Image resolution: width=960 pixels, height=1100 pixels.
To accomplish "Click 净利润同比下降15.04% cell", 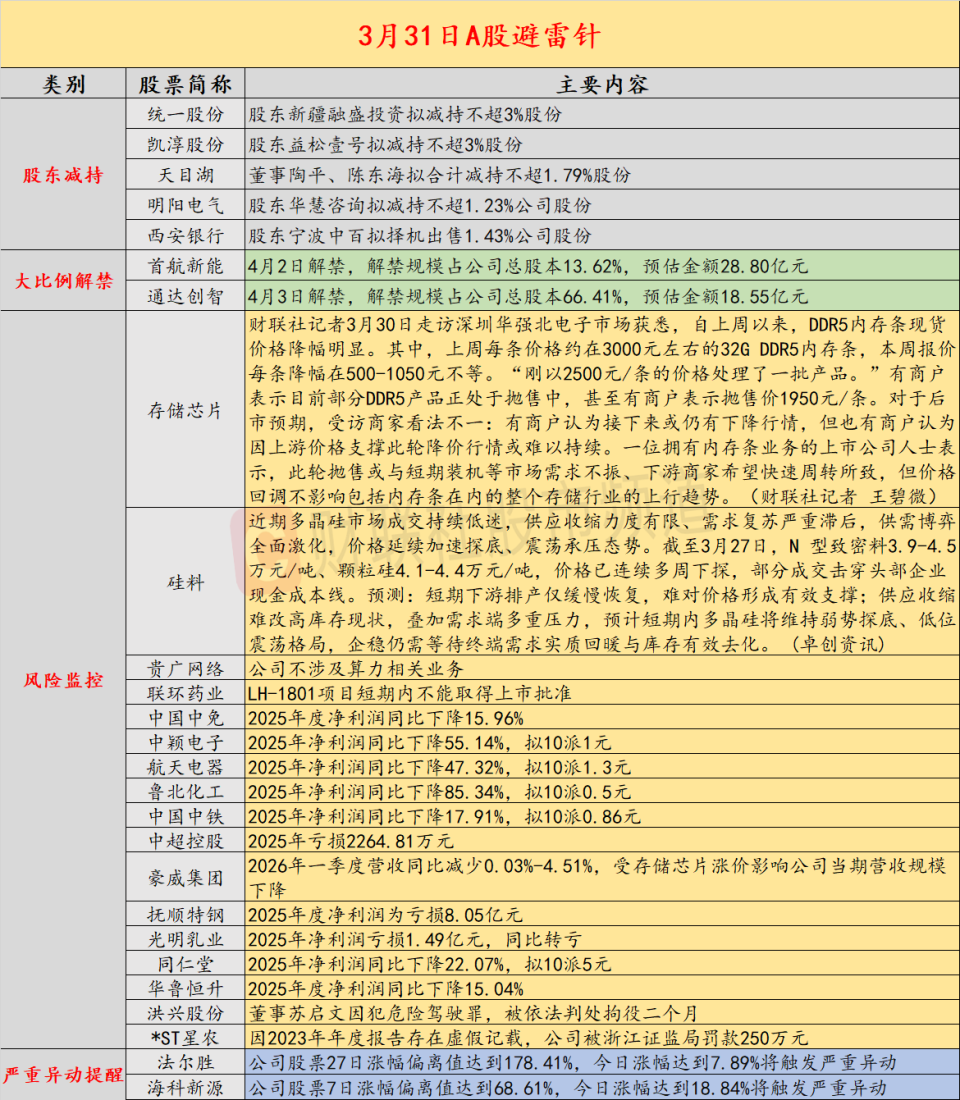I will 602,988.
